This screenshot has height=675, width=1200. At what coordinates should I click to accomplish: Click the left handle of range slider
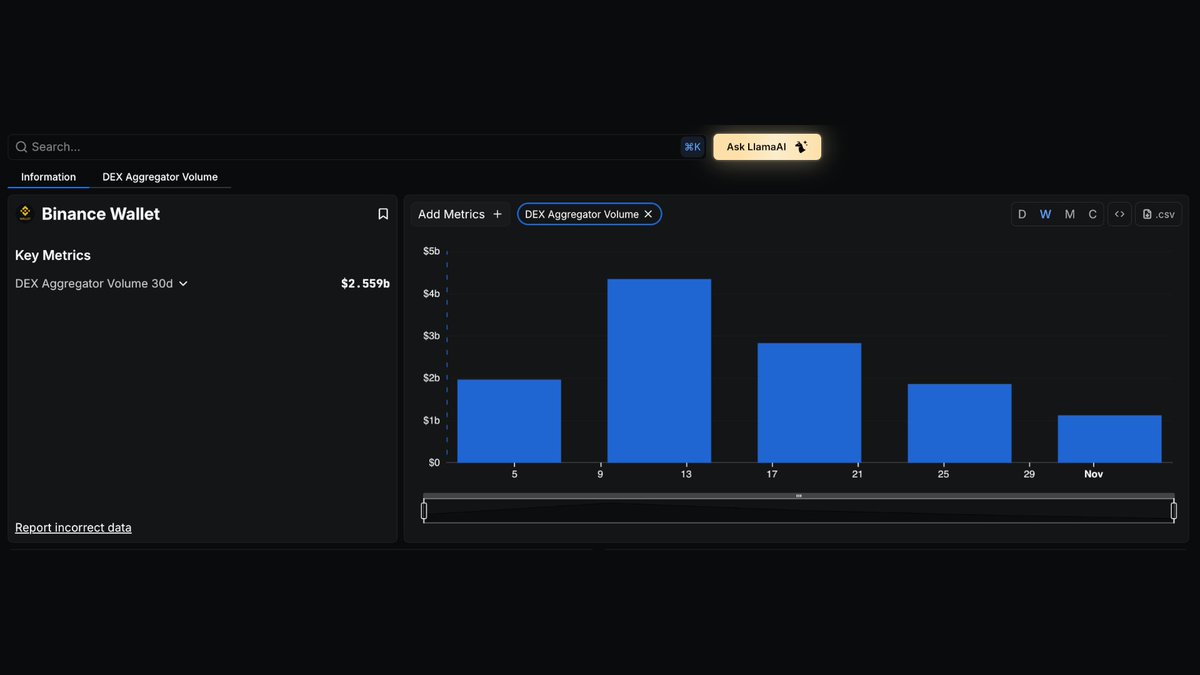(424, 511)
